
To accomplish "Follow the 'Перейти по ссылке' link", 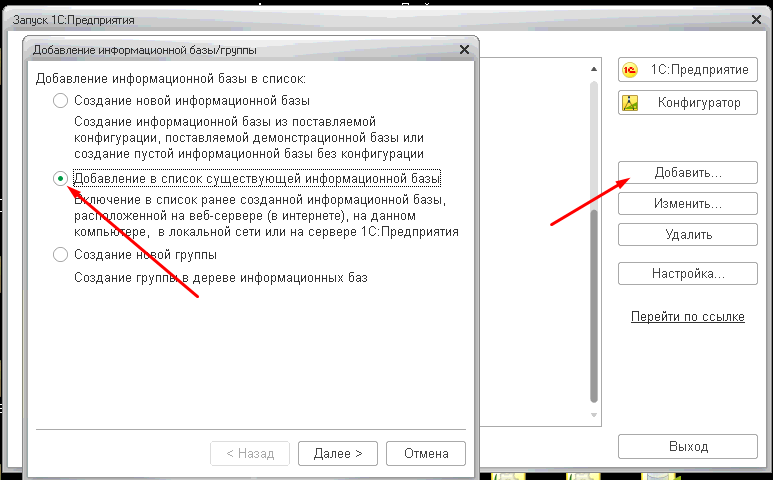I will tap(688, 316).
